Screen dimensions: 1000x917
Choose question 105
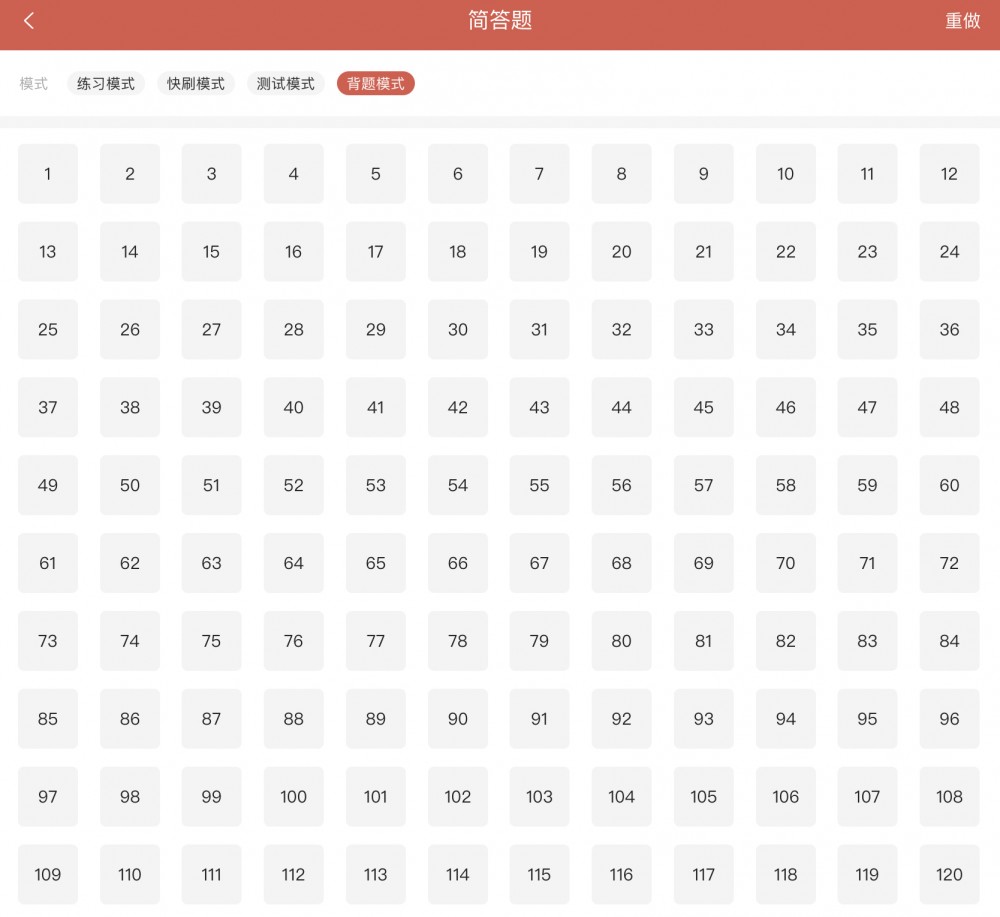tap(703, 796)
